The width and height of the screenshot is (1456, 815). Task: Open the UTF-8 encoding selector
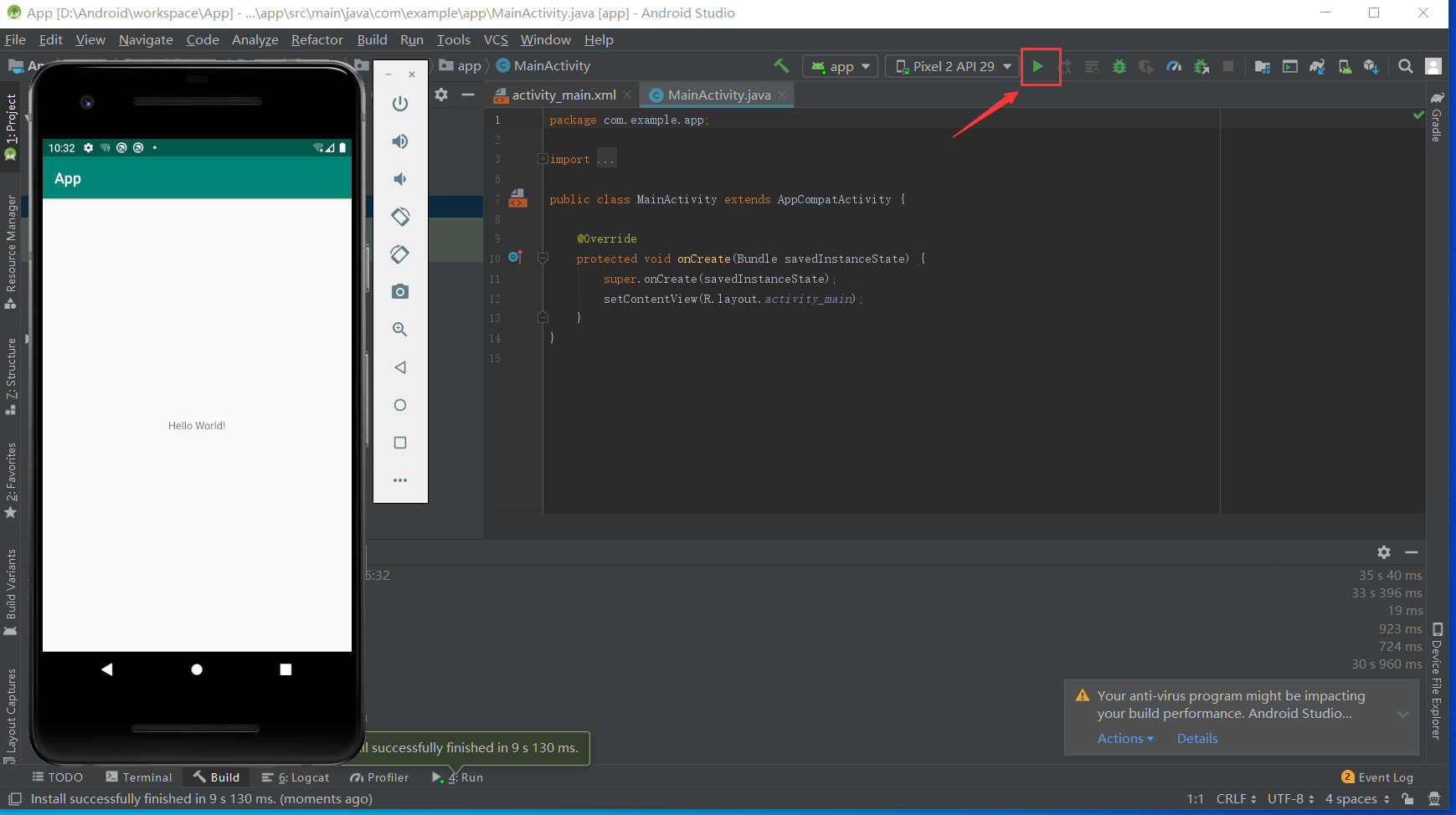(1291, 799)
